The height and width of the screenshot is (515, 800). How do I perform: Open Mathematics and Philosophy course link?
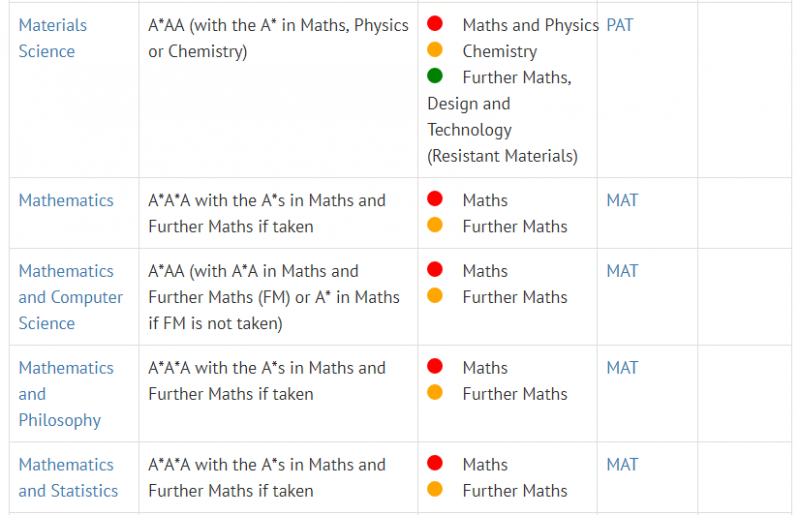(66, 394)
